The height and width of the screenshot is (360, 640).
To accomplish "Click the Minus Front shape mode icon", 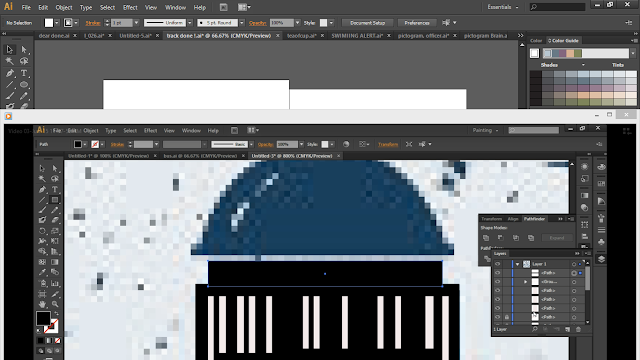I will pyautogui.click(x=500, y=238).
